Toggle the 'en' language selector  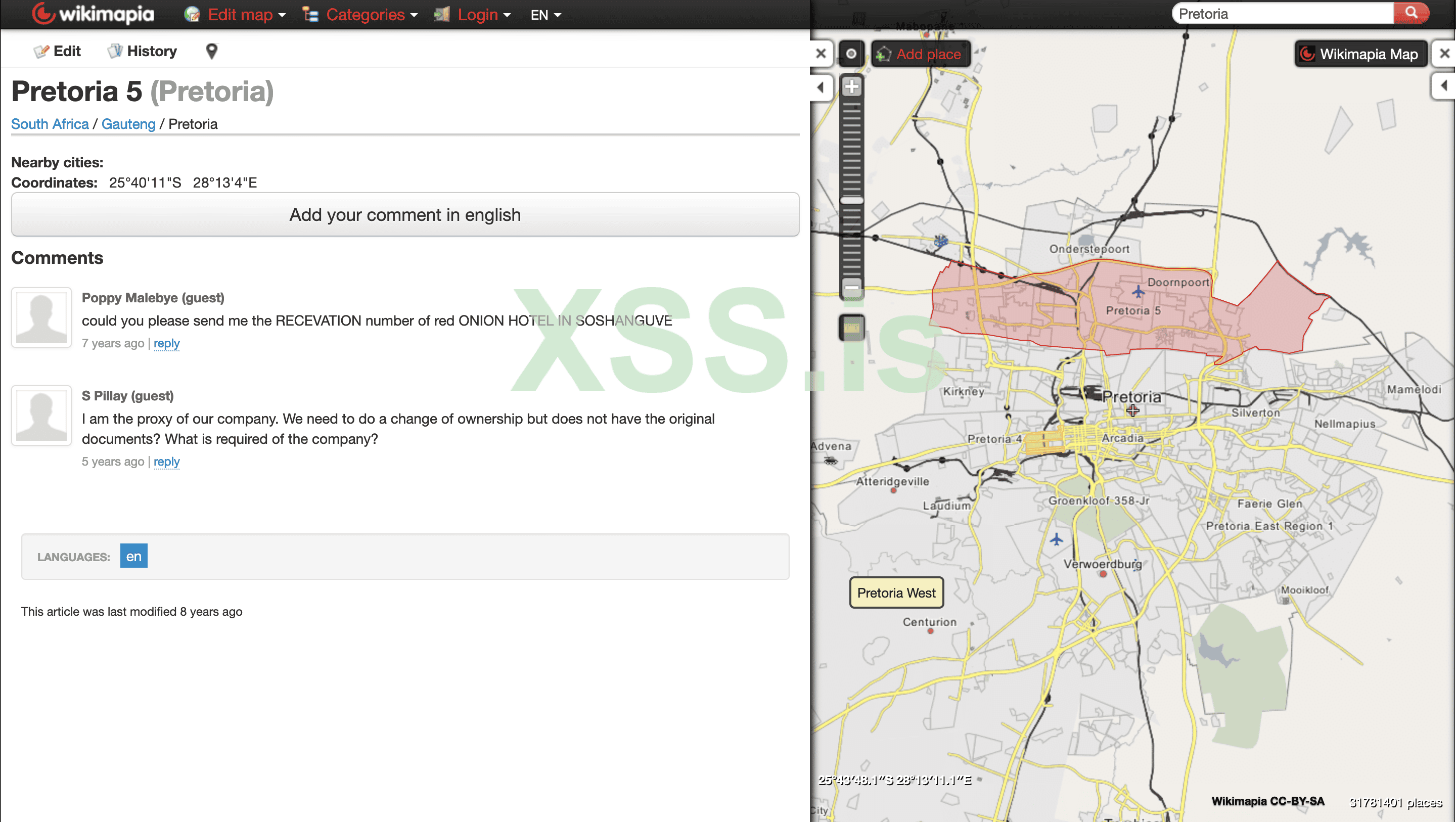click(x=133, y=556)
